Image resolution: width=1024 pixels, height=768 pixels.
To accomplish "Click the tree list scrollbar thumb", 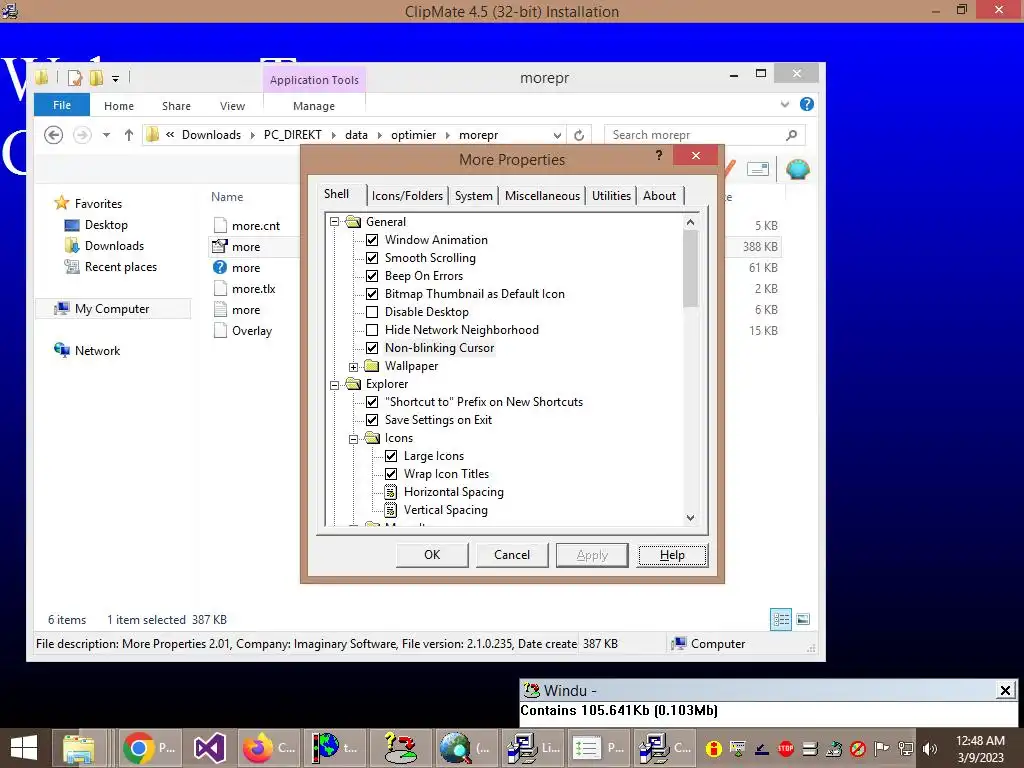I will coord(690,268).
